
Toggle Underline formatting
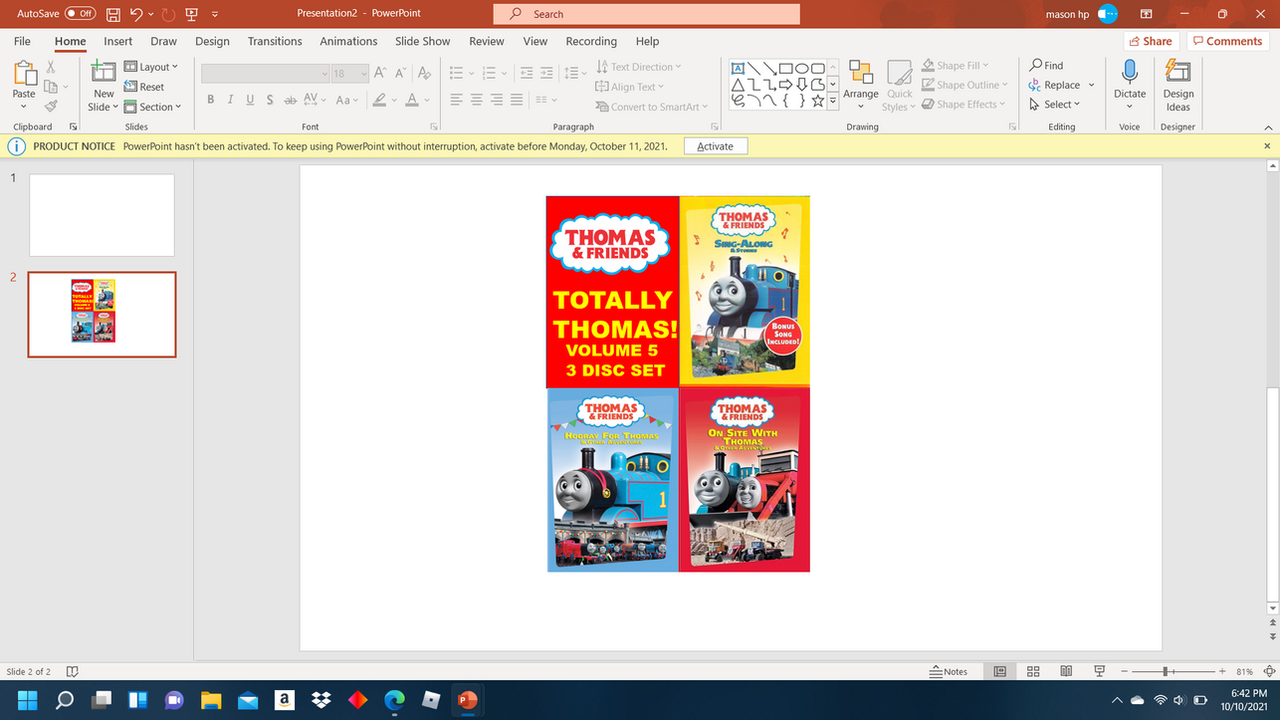coord(250,99)
